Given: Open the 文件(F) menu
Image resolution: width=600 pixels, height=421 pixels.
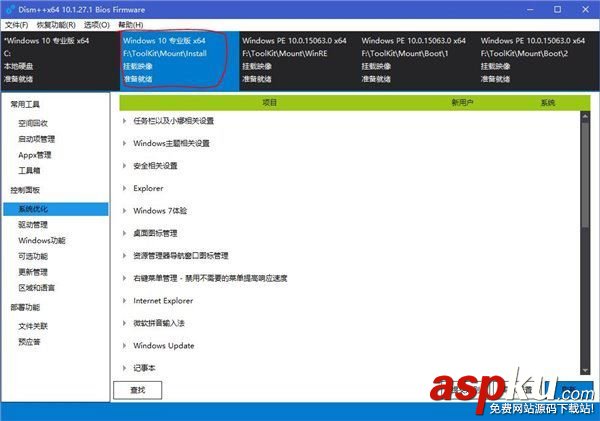Looking at the screenshot, I should (16, 25).
